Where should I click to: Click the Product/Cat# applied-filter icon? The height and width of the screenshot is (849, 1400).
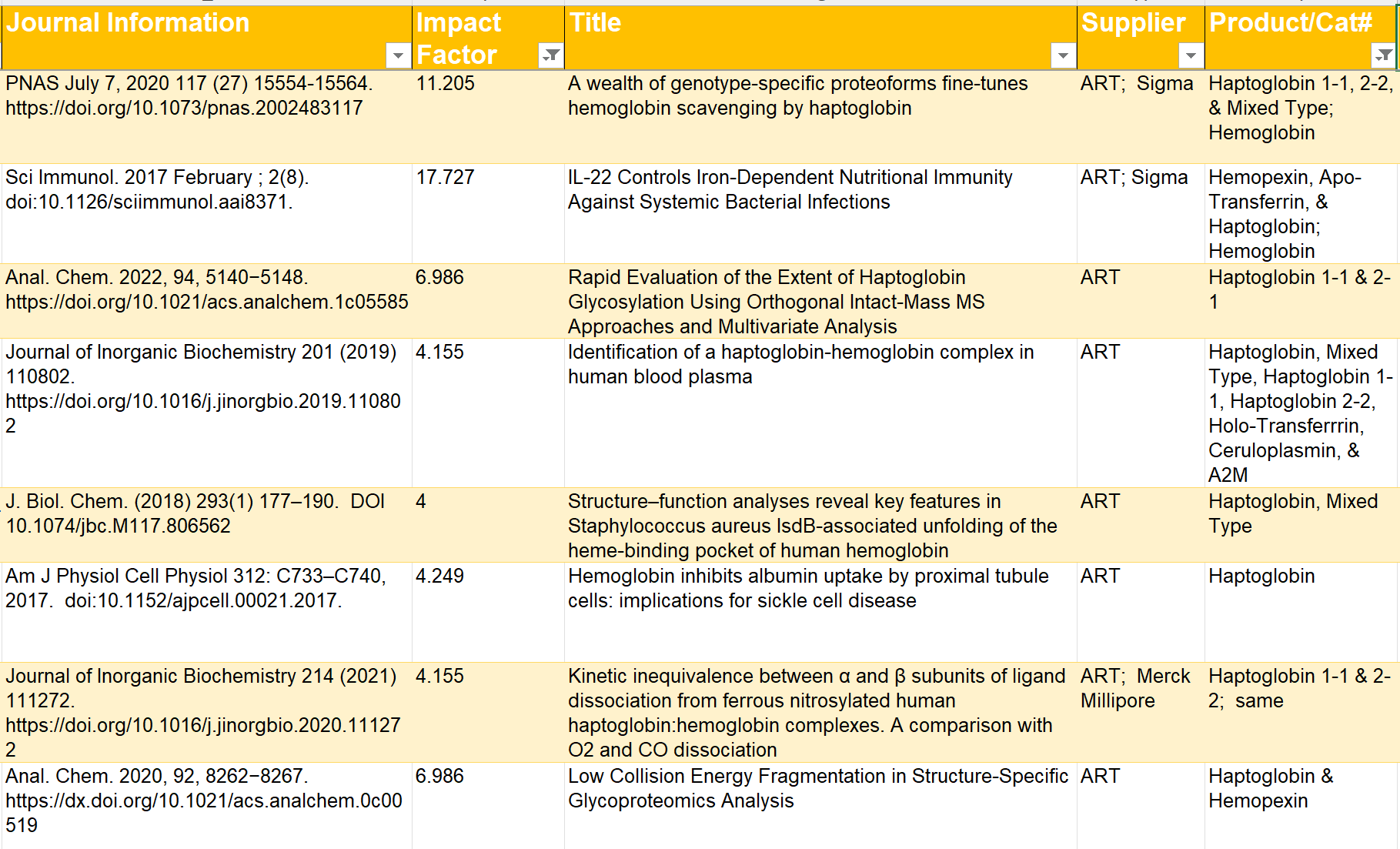point(1383,55)
